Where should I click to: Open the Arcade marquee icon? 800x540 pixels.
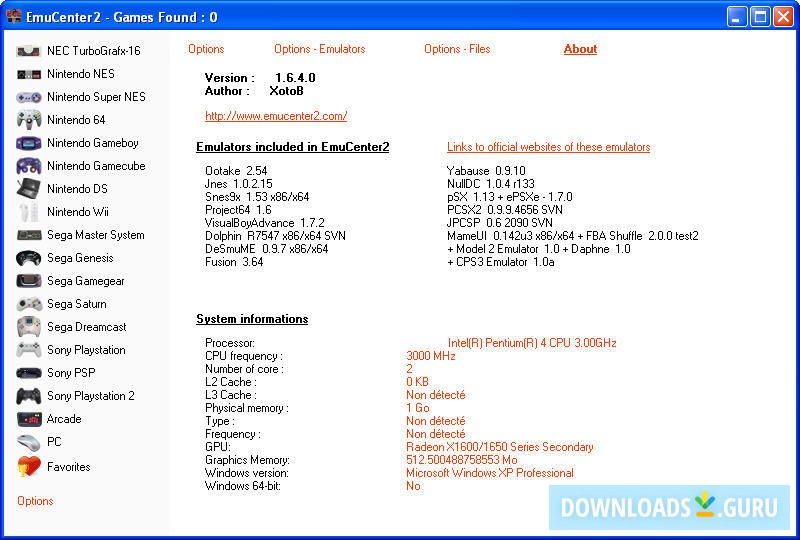point(29,419)
